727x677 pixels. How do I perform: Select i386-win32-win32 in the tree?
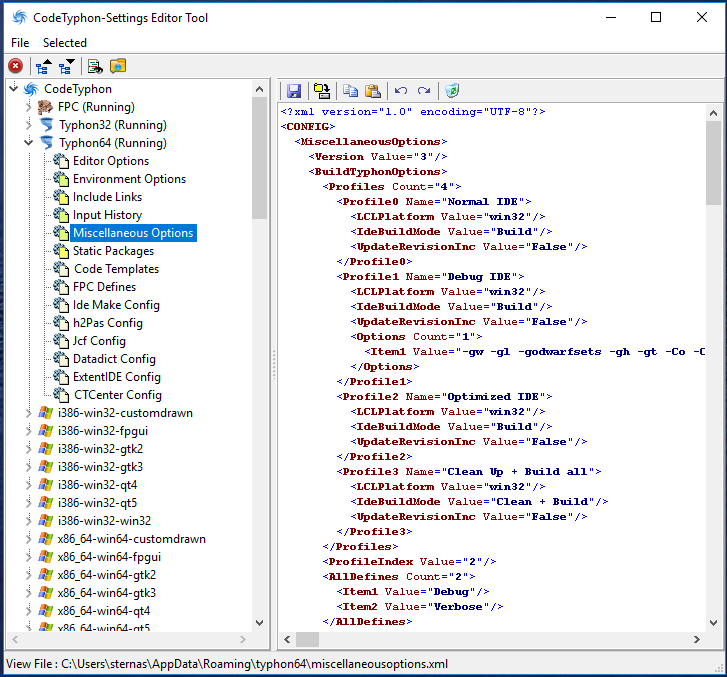pos(104,521)
